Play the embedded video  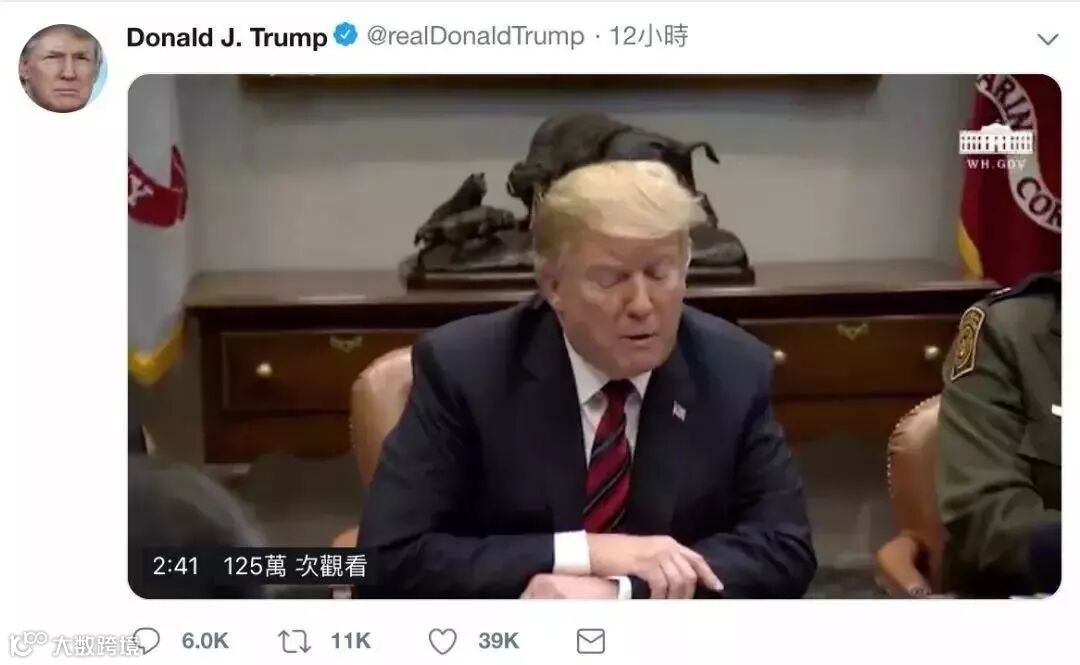(x=594, y=336)
